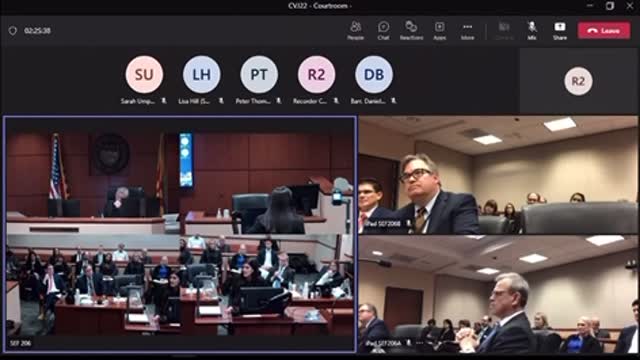This screenshot has width=640, height=360.
Task: Open the Reactions menu
Action: coord(411,31)
